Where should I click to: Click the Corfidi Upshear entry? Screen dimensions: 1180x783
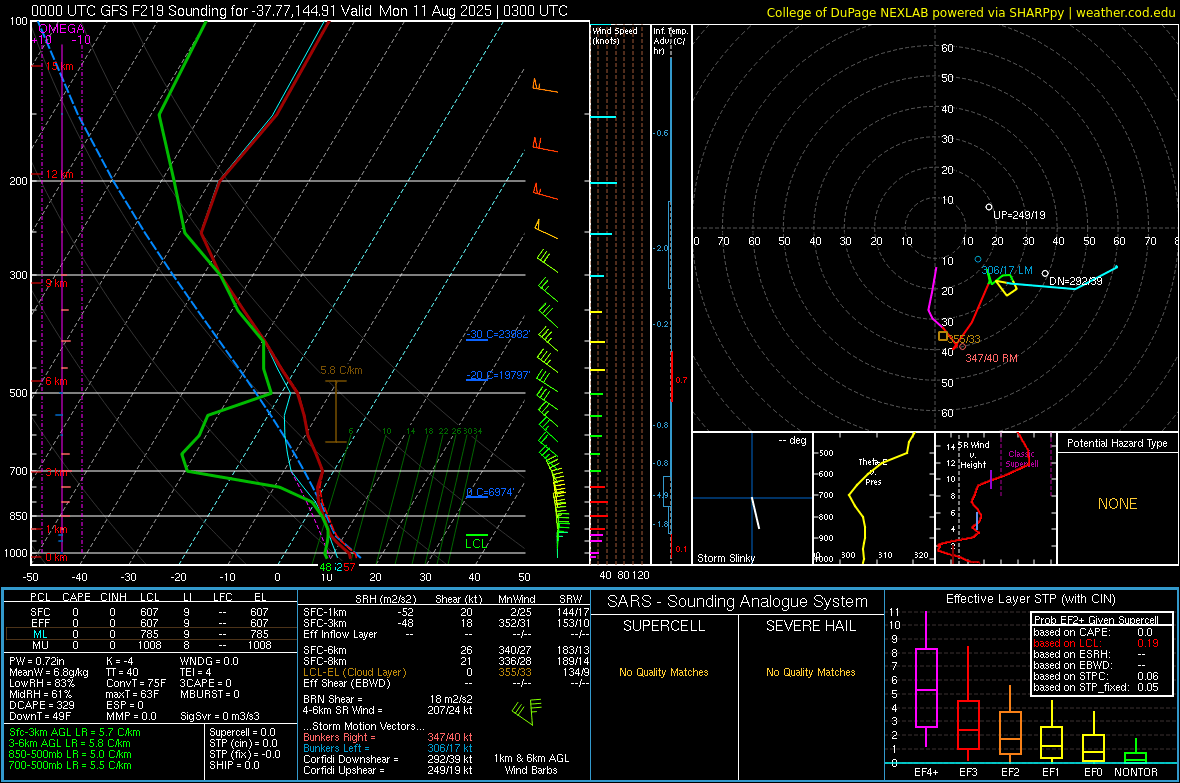coord(388,770)
